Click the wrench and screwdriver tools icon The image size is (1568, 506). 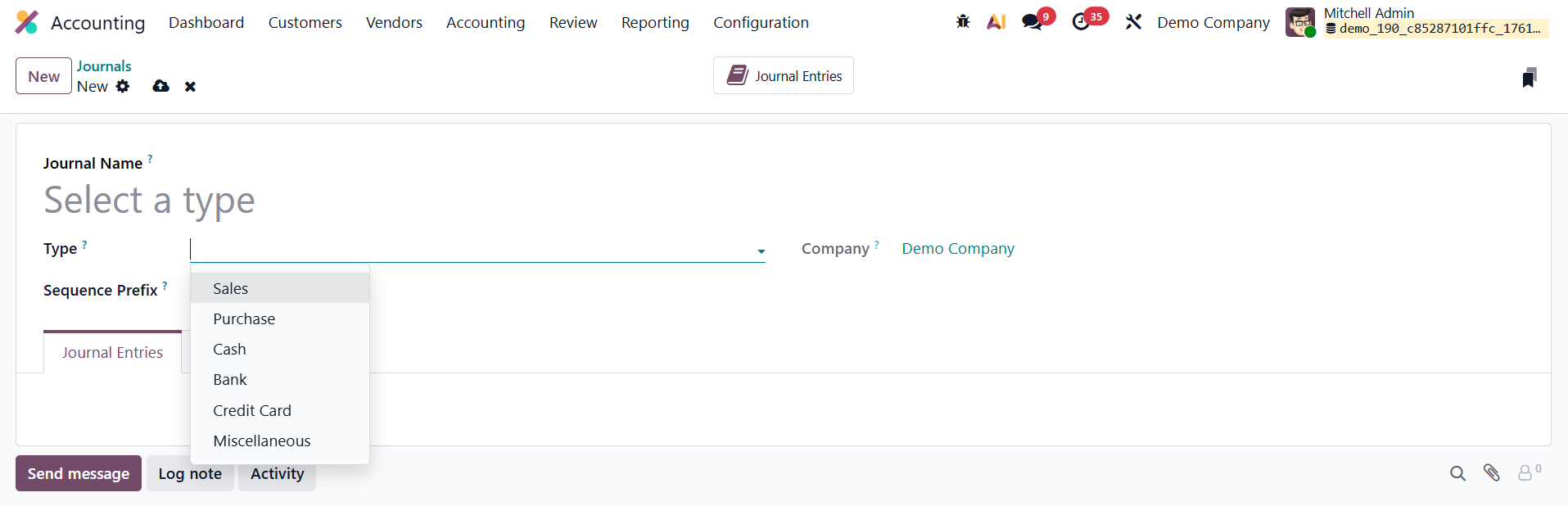point(1133,22)
